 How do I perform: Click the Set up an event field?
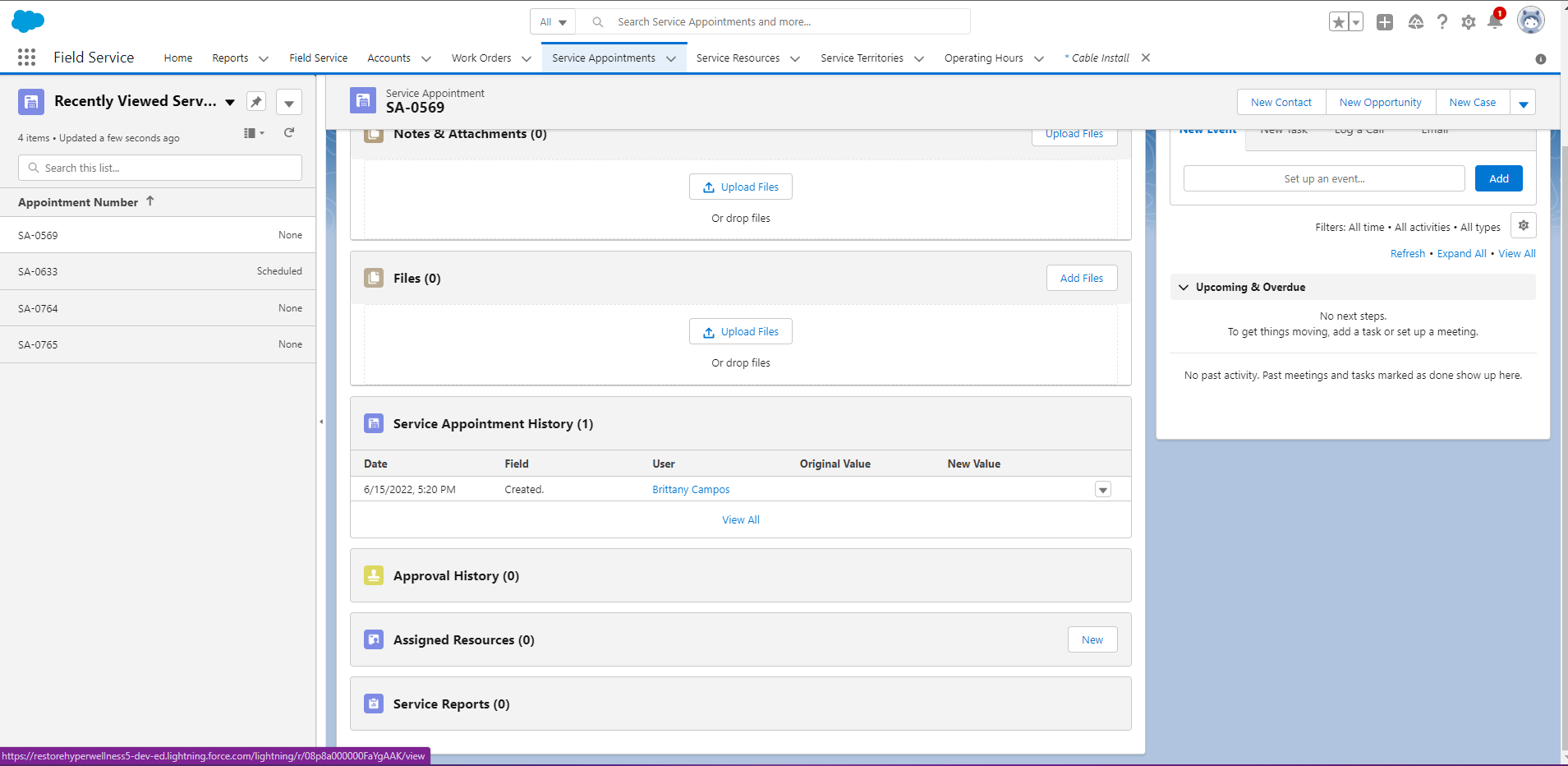click(1324, 178)
